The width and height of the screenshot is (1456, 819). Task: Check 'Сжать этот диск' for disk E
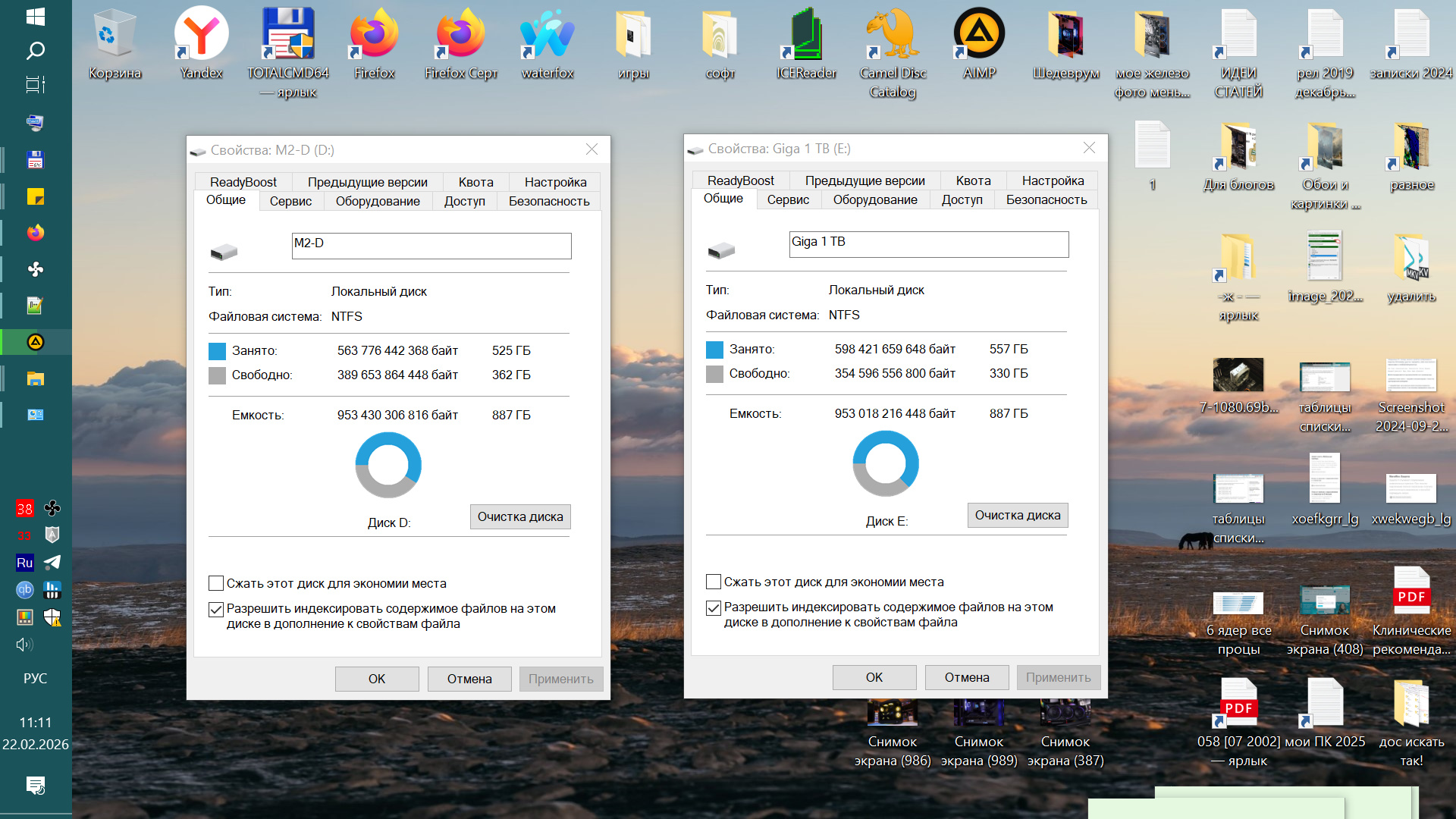coord(714,582)
